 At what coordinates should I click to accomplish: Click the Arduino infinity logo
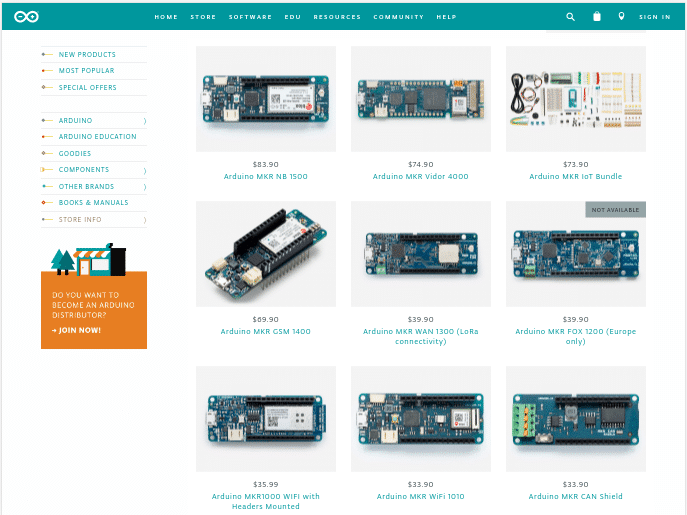coord(27,16)
